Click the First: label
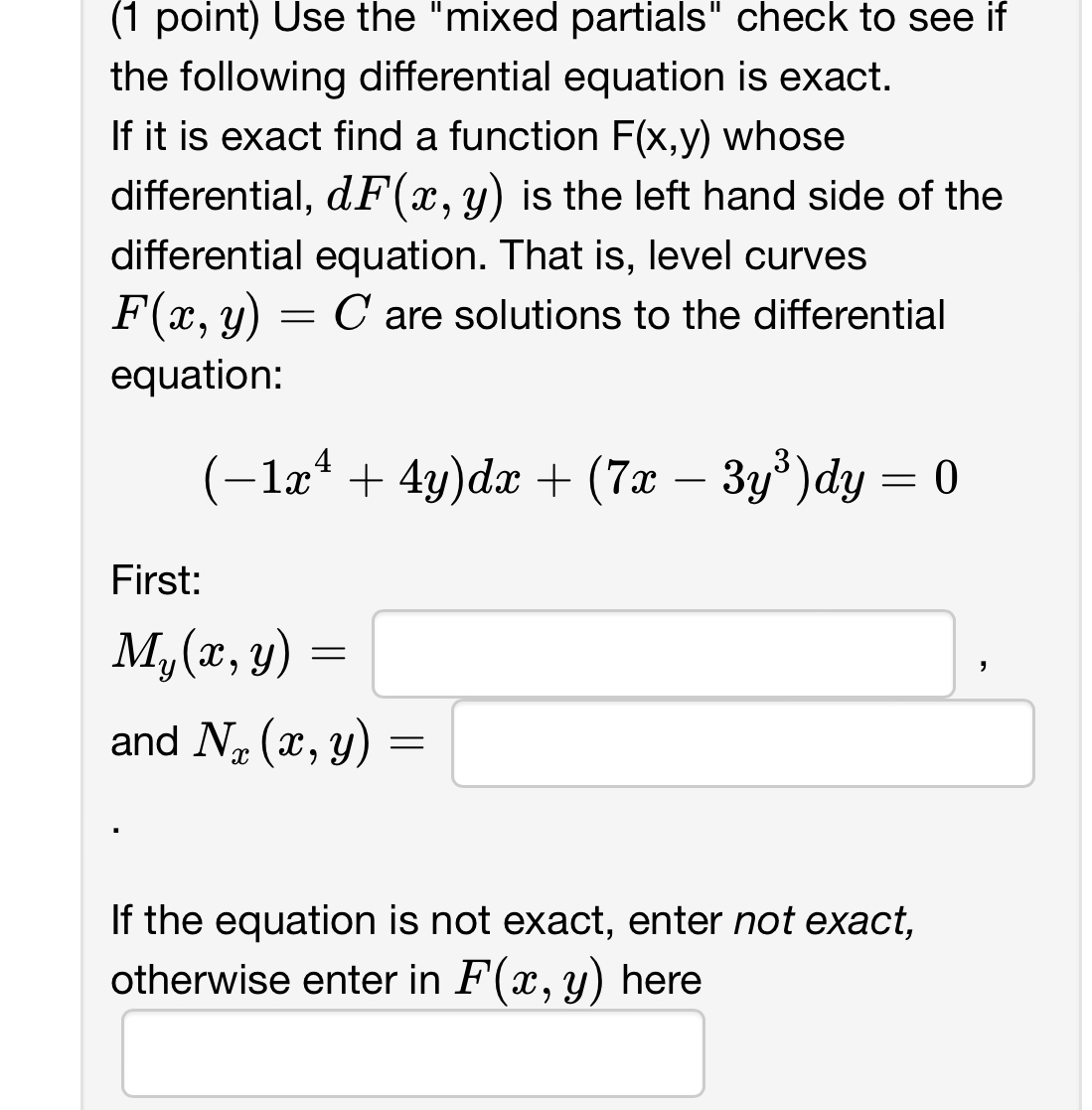Screen dimensions: 1092x1110 pos(156,582)
